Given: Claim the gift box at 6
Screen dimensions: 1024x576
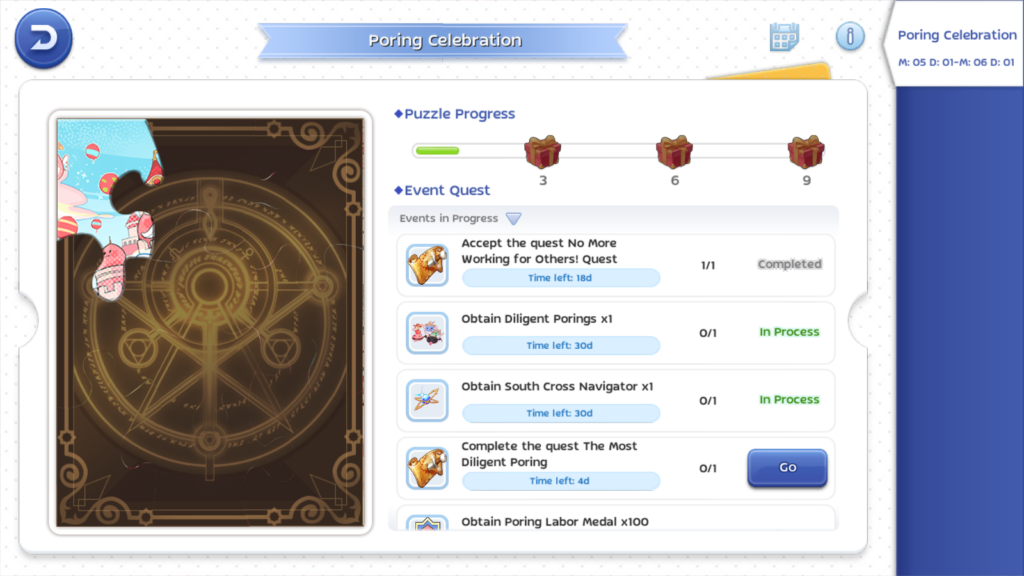Looking at the screenshot, I should 674,152.
